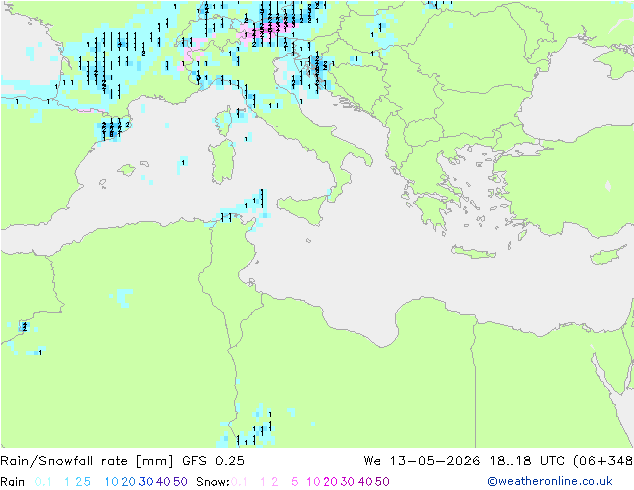Screen dimensions: 634x490
Task: Click the Snow legend 20 value
Action: click(x=330, y=482)
